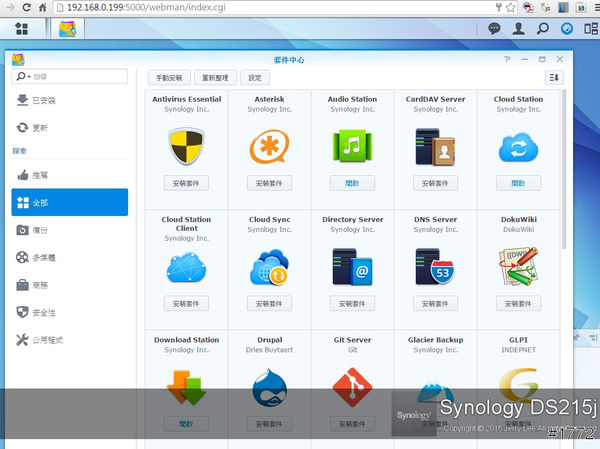Open the DSM search magnifier icon
The height and width of the screenshot is (449, 600).
[x=543, y=28]
